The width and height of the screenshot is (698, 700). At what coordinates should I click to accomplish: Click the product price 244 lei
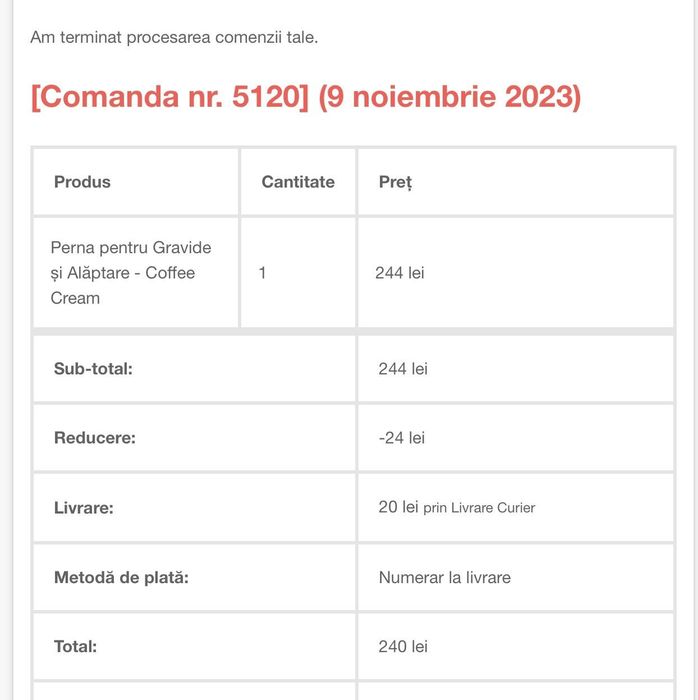pos(399,273)
